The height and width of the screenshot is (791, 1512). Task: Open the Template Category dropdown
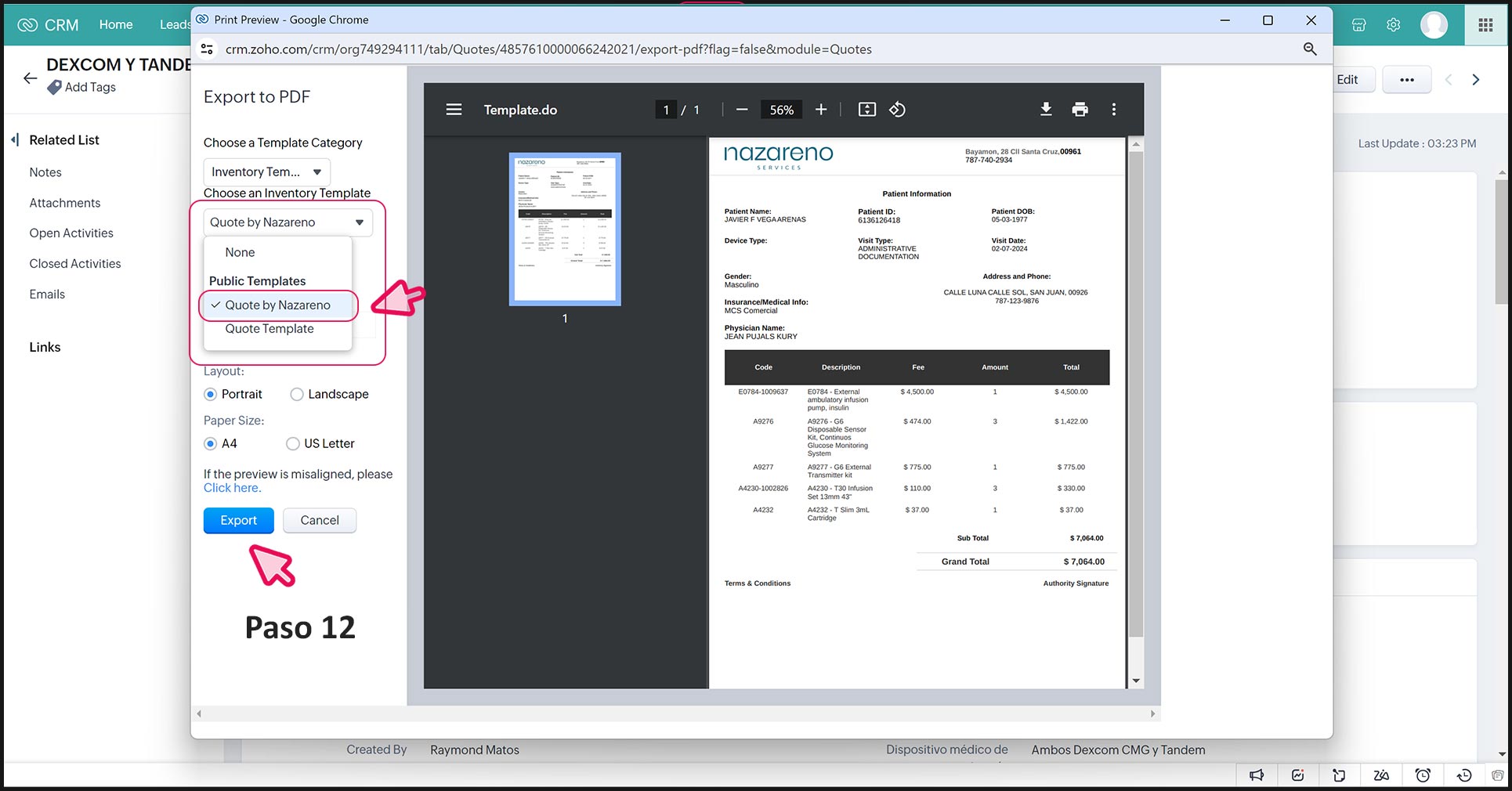266,172
